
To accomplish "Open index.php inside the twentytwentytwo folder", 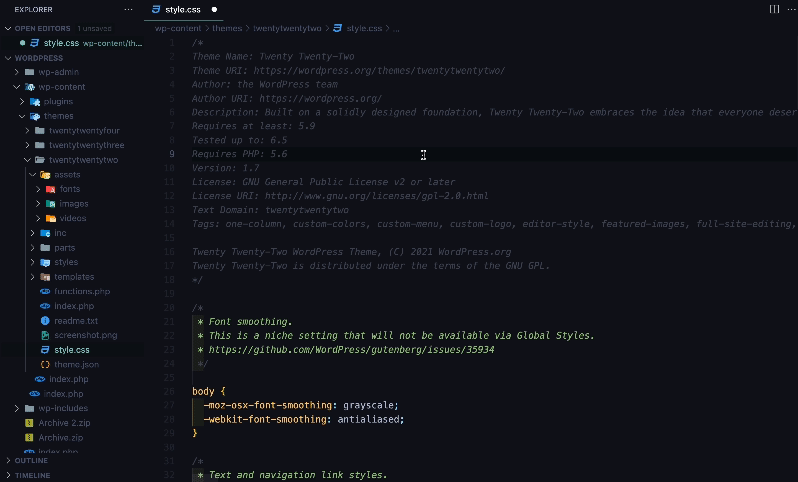I will [74, 306].
